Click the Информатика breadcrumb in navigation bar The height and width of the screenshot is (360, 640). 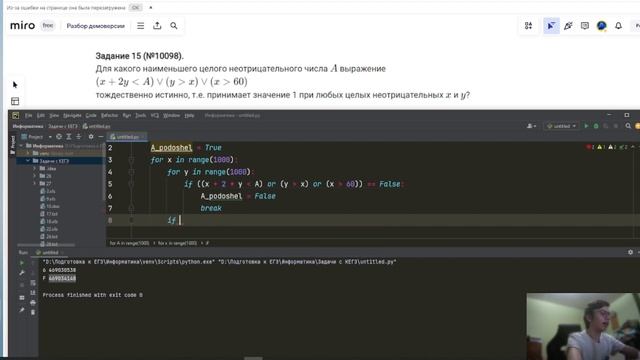28,126
